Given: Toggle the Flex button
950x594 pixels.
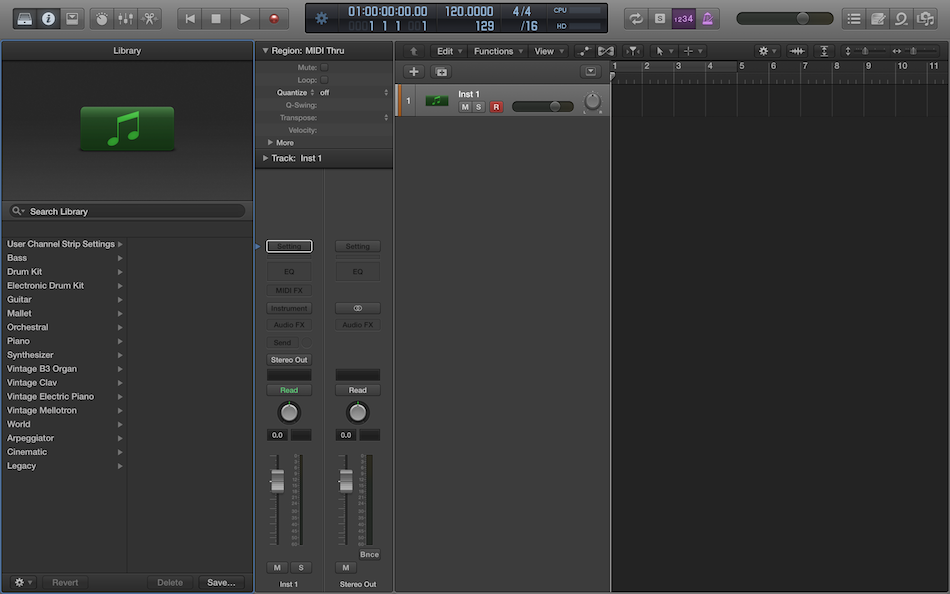Looking at the screenshot, I should coord(605,51).
